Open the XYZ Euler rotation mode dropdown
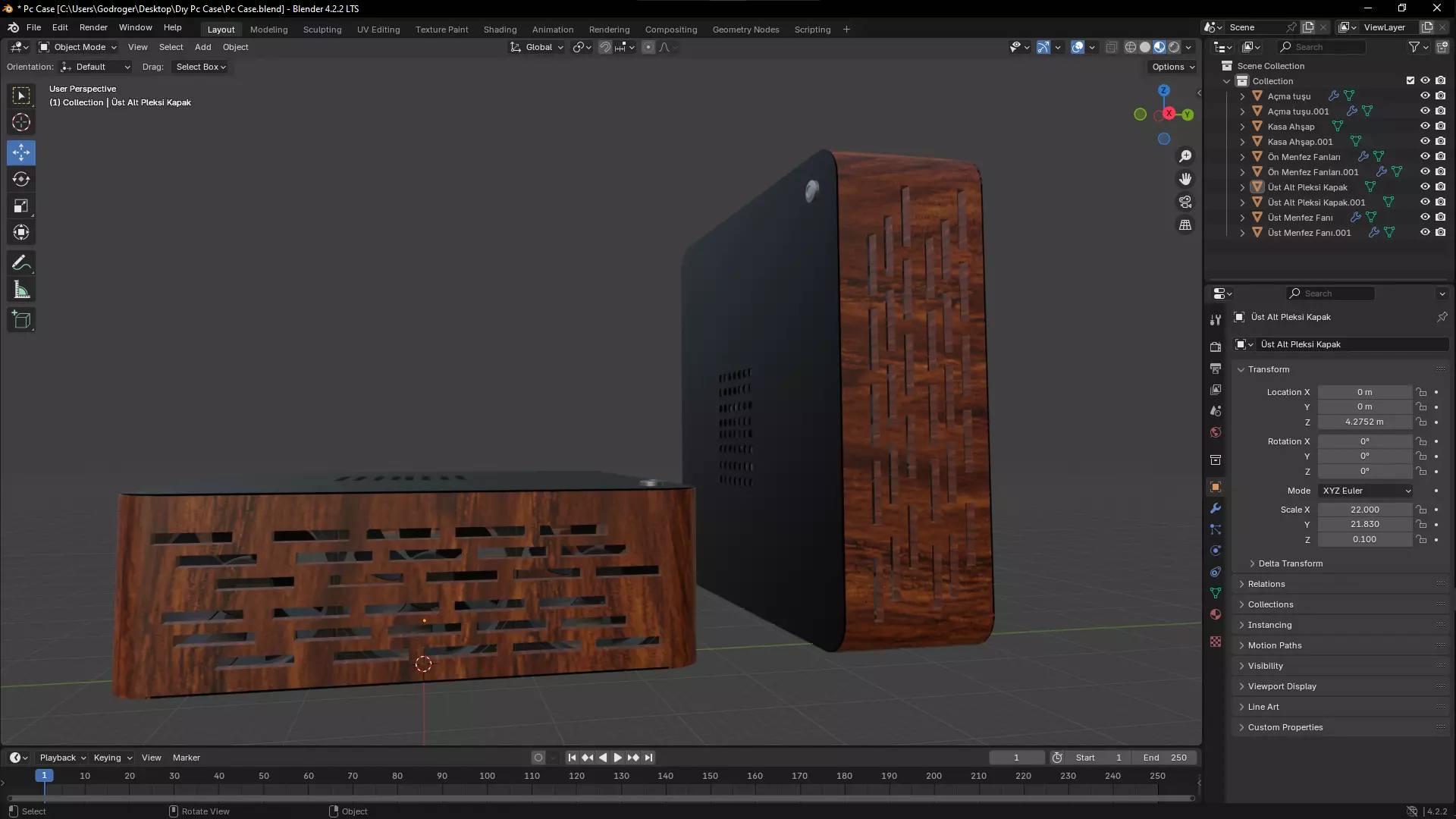 pos(1365,491)
